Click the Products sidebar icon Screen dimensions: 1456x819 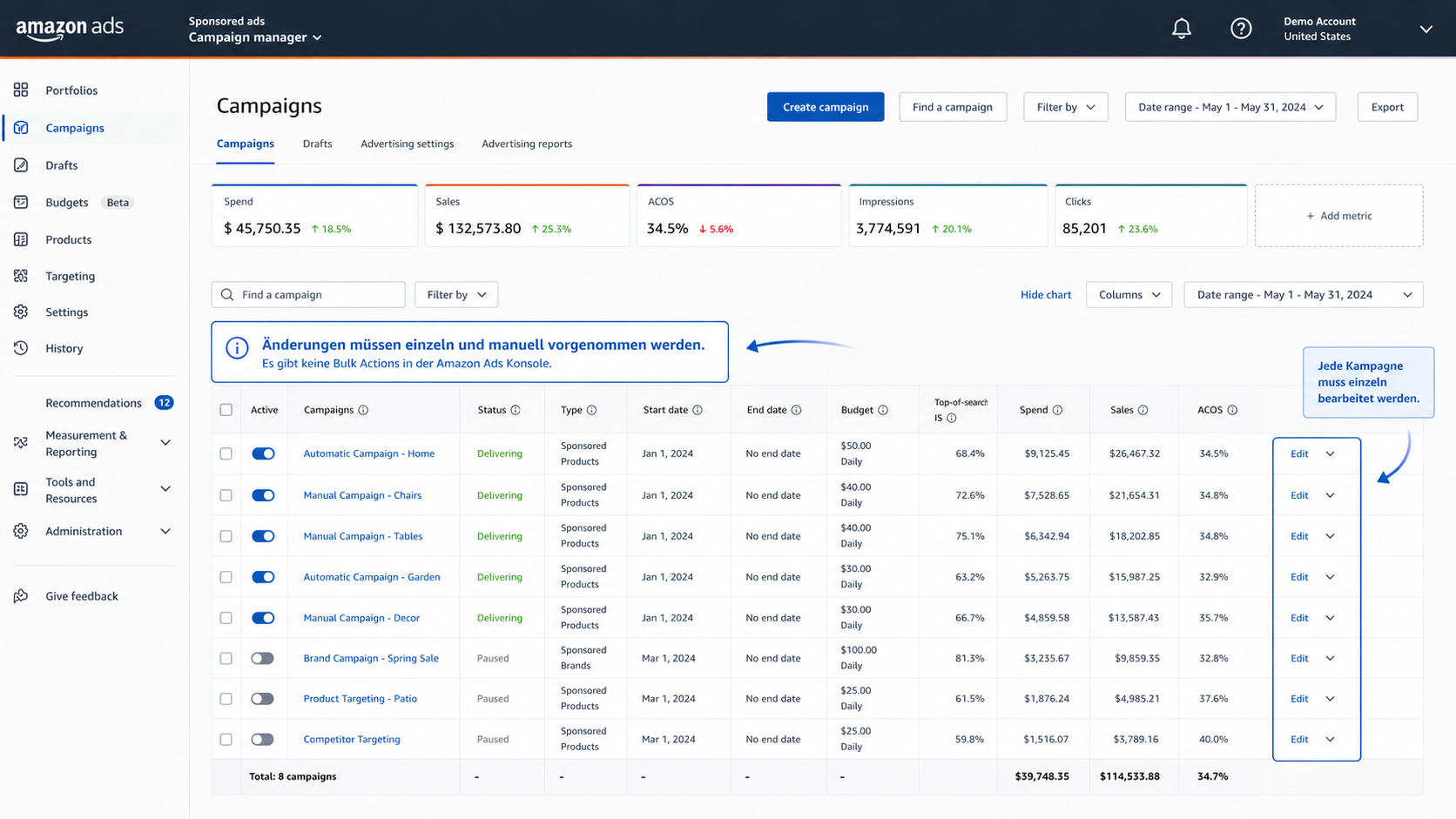coord(21,239)
